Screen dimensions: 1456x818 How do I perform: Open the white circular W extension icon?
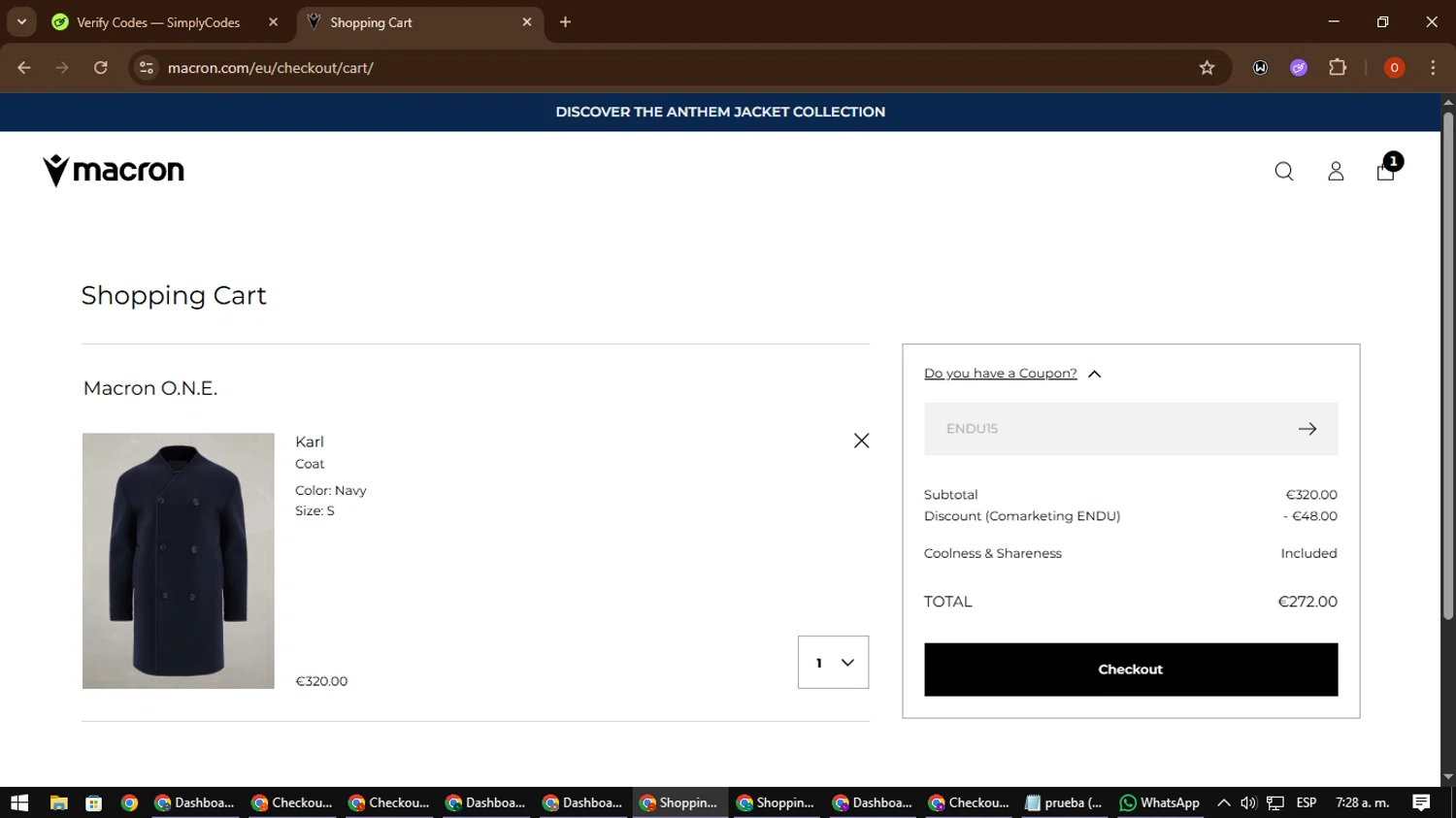click(1260, 68)
